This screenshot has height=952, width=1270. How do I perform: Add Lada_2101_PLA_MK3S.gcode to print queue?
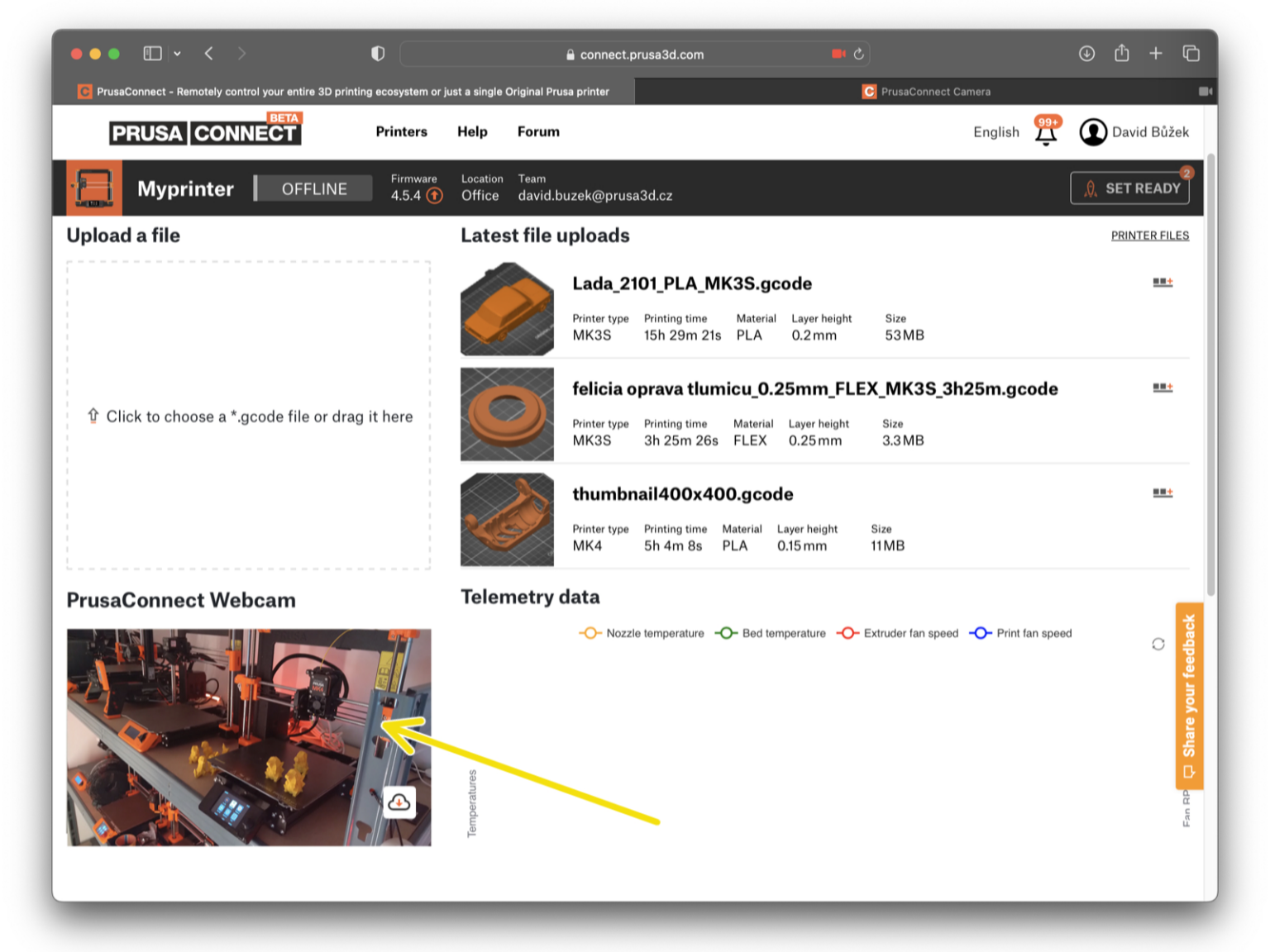tap(1163, 282)
